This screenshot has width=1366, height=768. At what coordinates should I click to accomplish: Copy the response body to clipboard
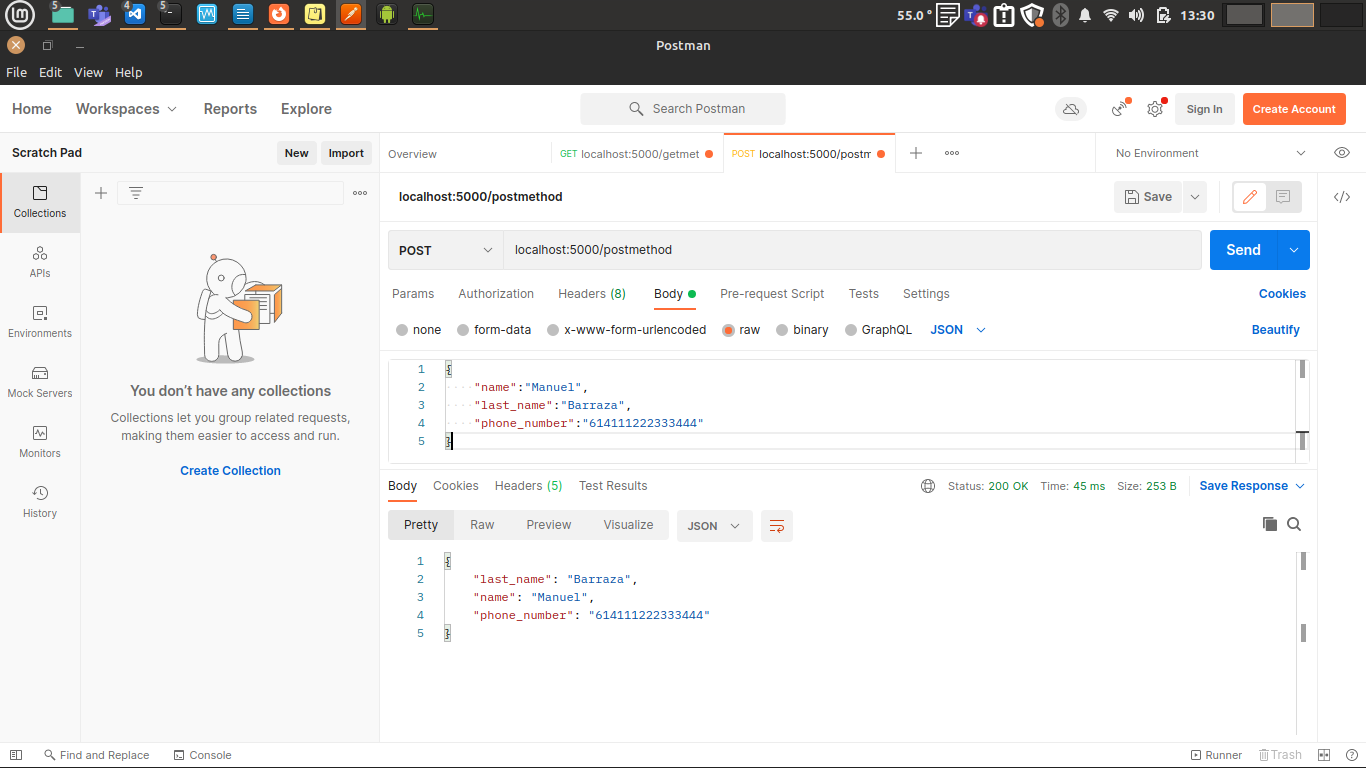[1270, 524]
